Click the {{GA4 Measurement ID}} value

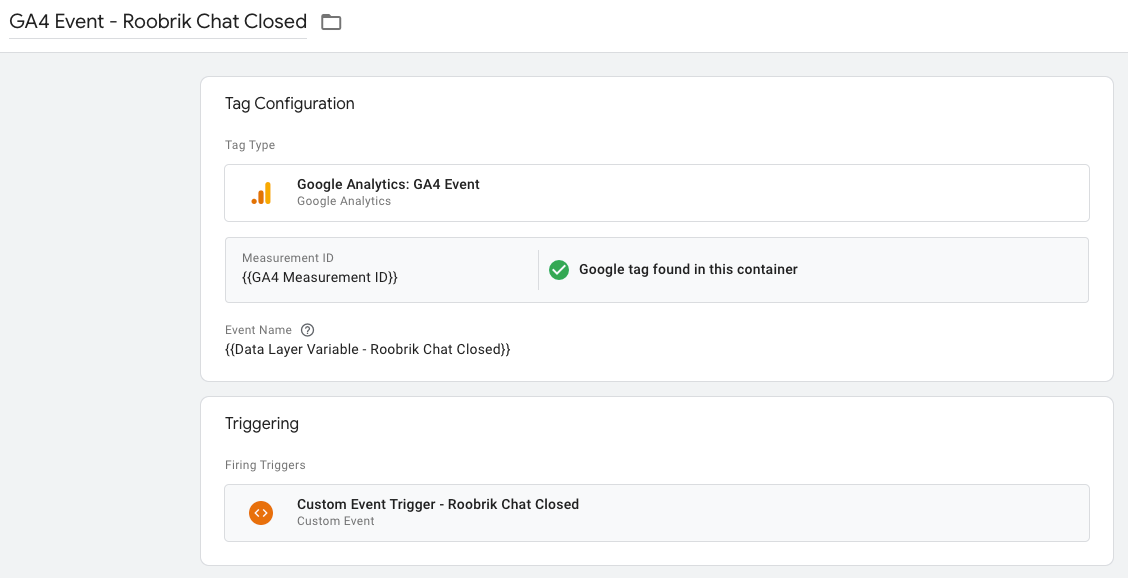[319, 277]
